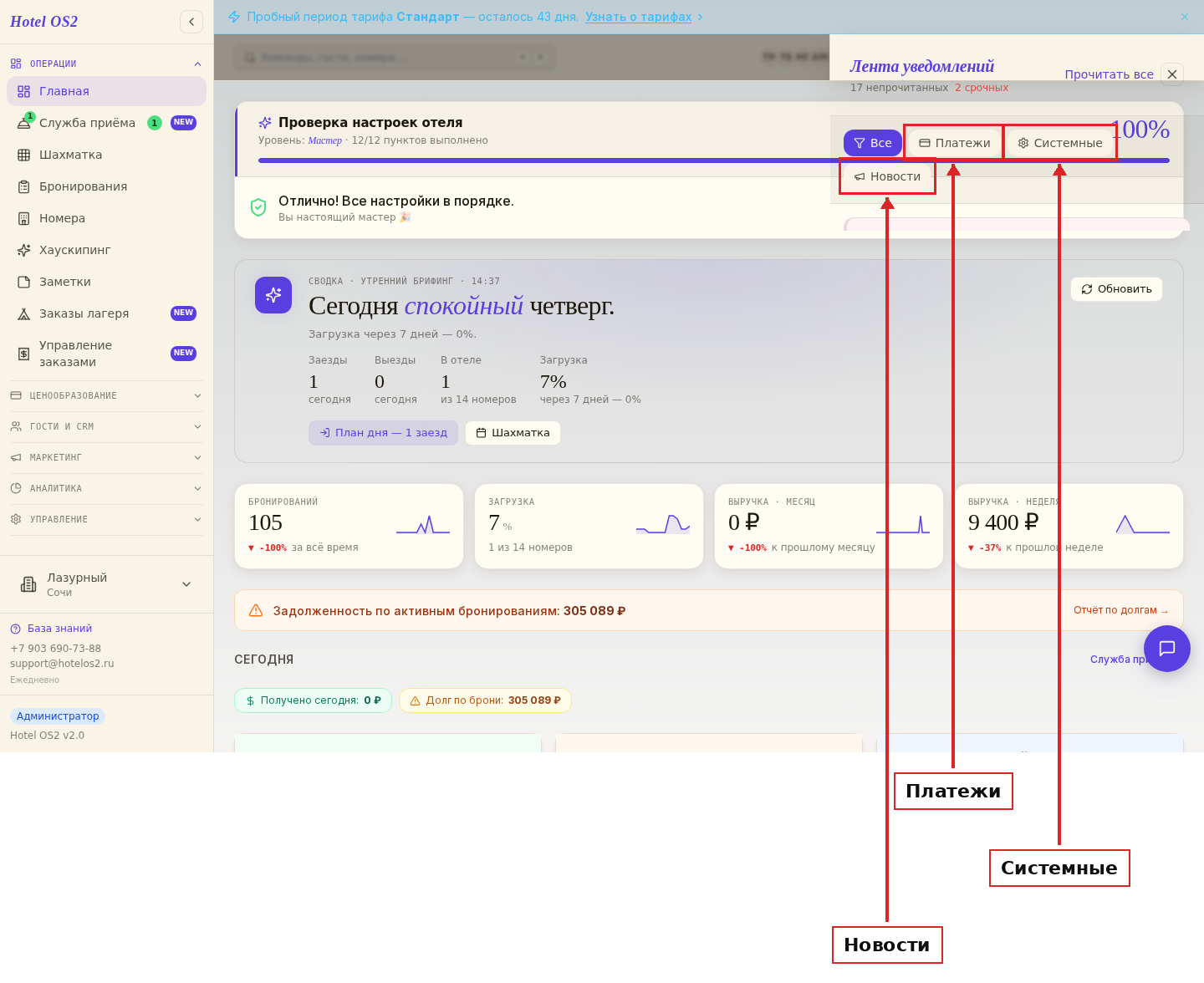1204x983 pixels.
Task: Select Номера in the sidebar menu
Action: click(106, 218)
